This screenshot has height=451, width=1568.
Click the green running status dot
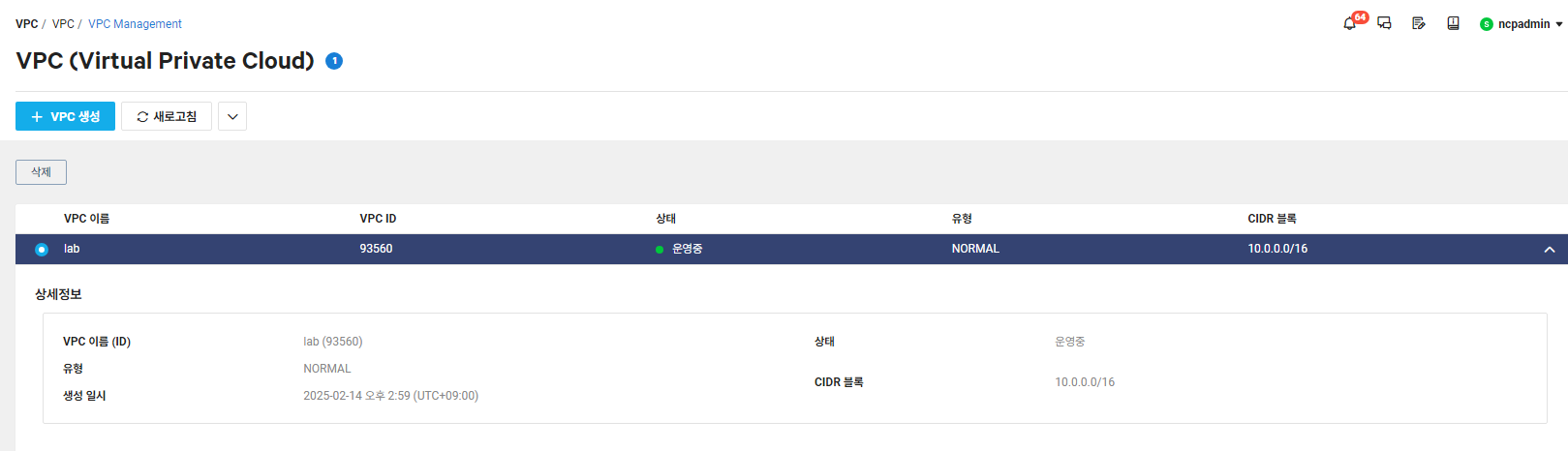[x=660, y=250]
